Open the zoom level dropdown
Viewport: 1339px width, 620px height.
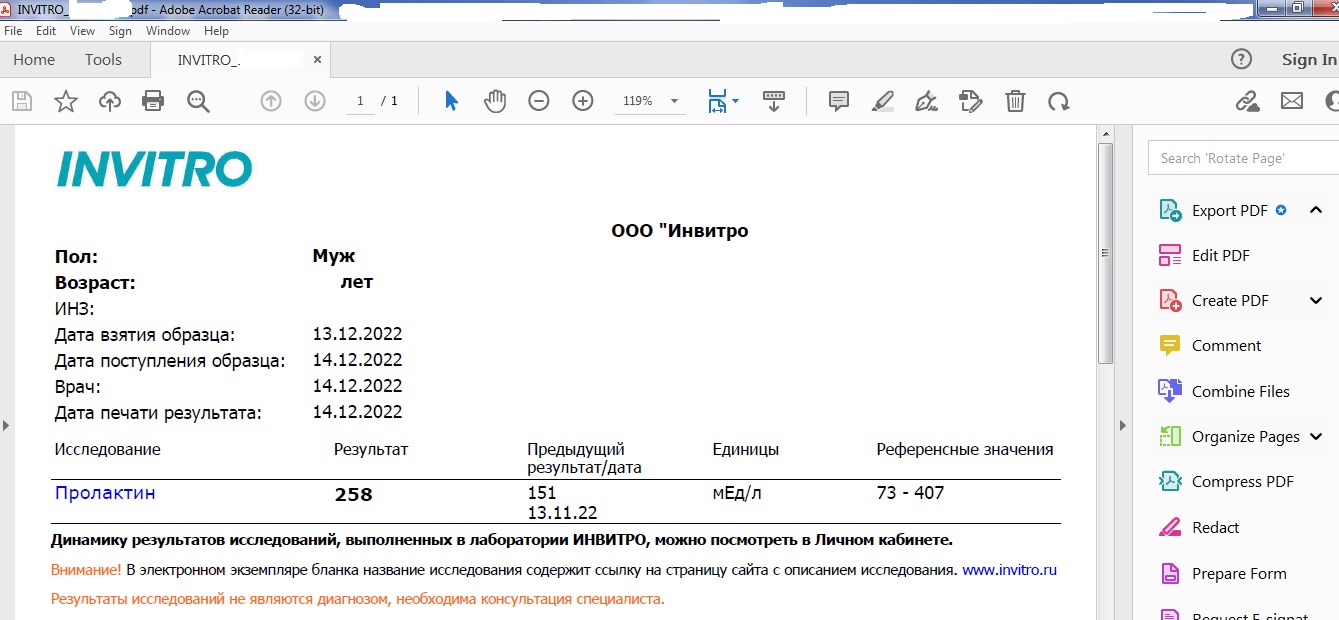674,101
